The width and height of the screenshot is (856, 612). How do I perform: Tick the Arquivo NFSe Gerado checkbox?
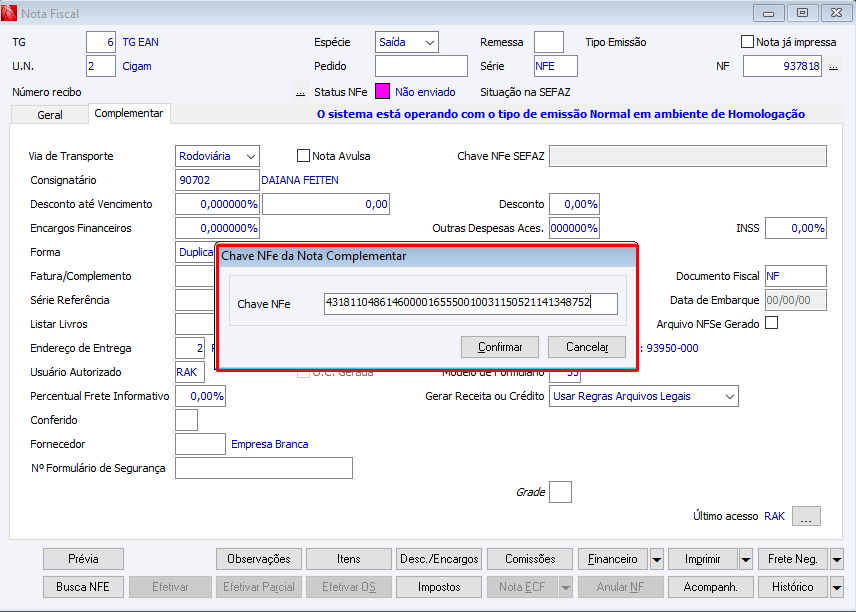pyautogui.click(x=771, y=323)
